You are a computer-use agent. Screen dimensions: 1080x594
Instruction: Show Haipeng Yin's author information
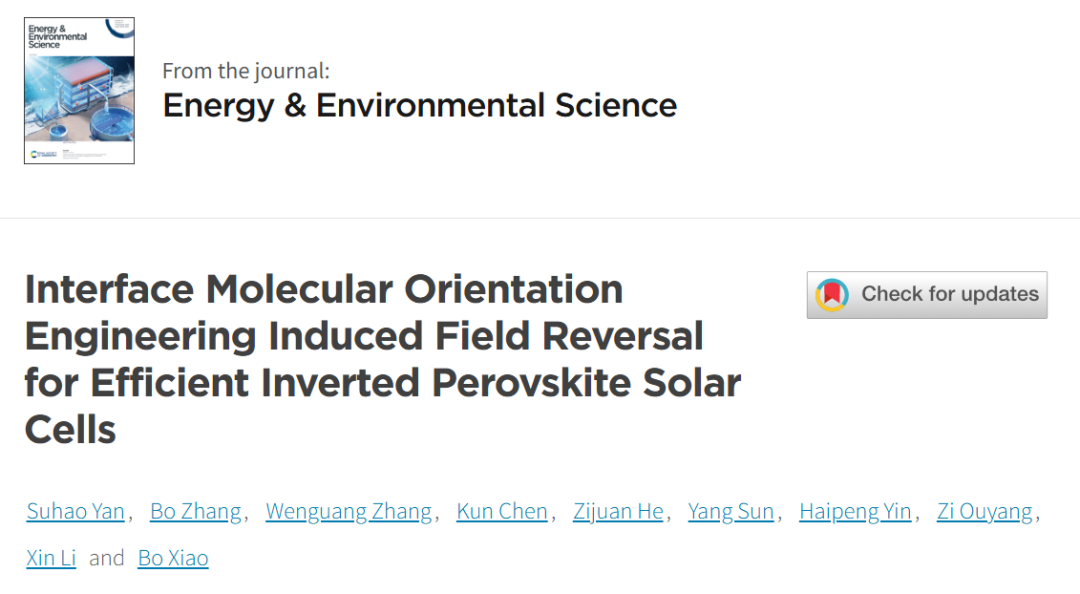(x=855, y=512)
